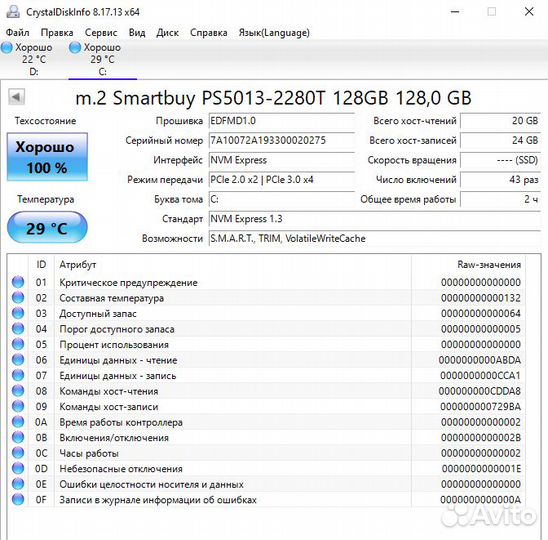Click the firmware EDFMD1.0 field
The height and width of the screenshot is (540, 548).
pyautogui.click(x=282, y=121)
